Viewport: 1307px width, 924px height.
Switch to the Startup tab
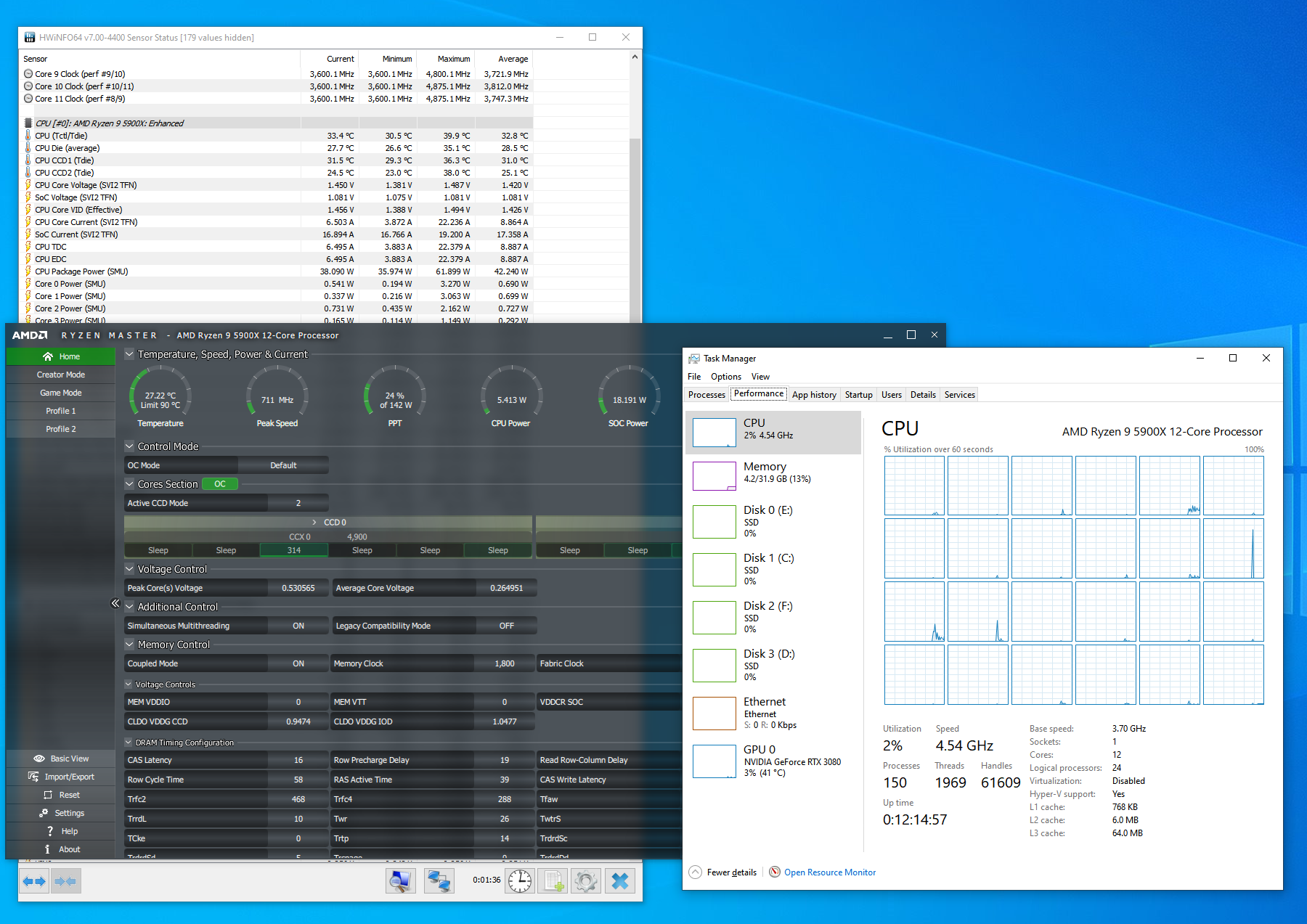pos(859,395)
